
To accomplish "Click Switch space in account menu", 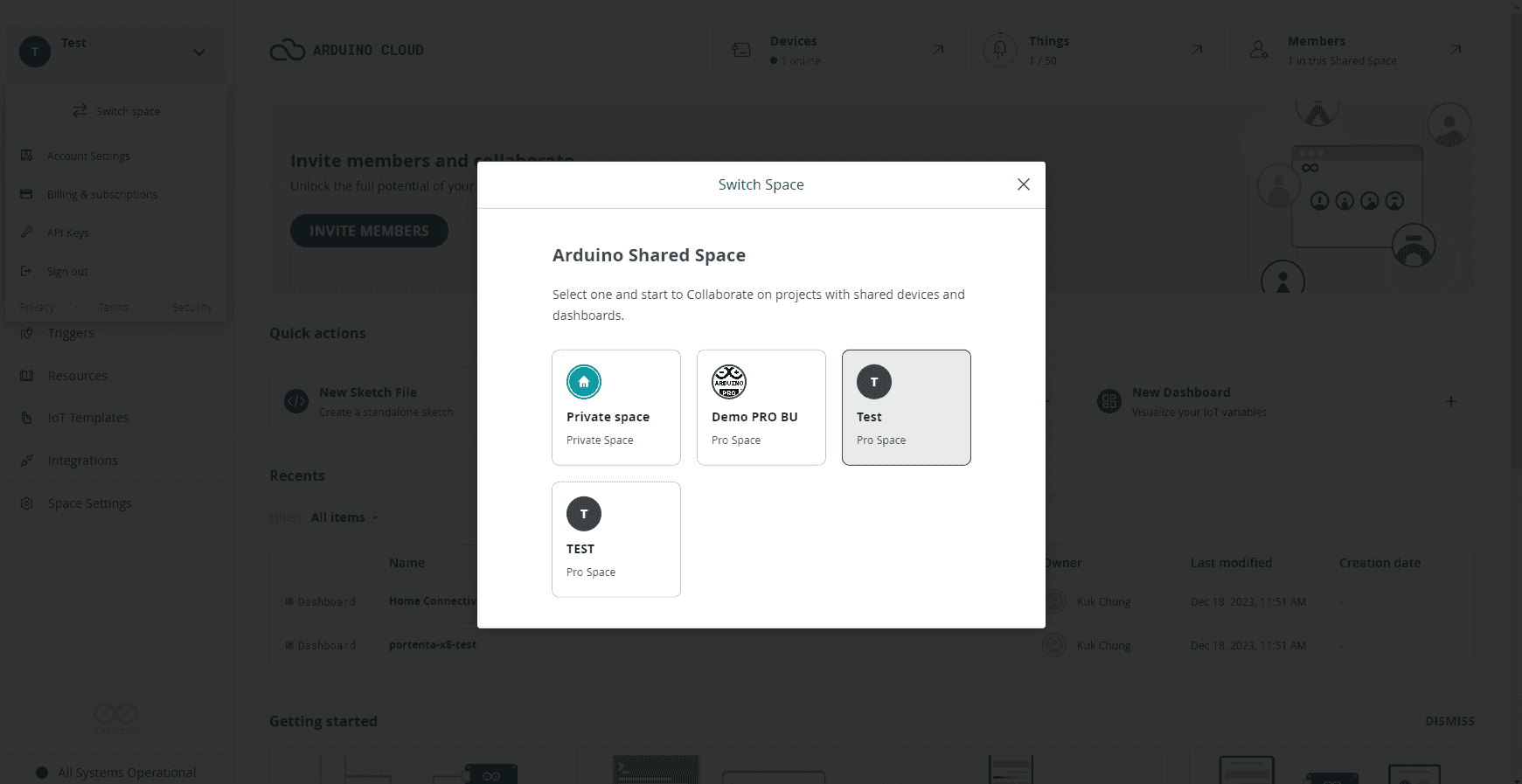I will tap(116, 111).
